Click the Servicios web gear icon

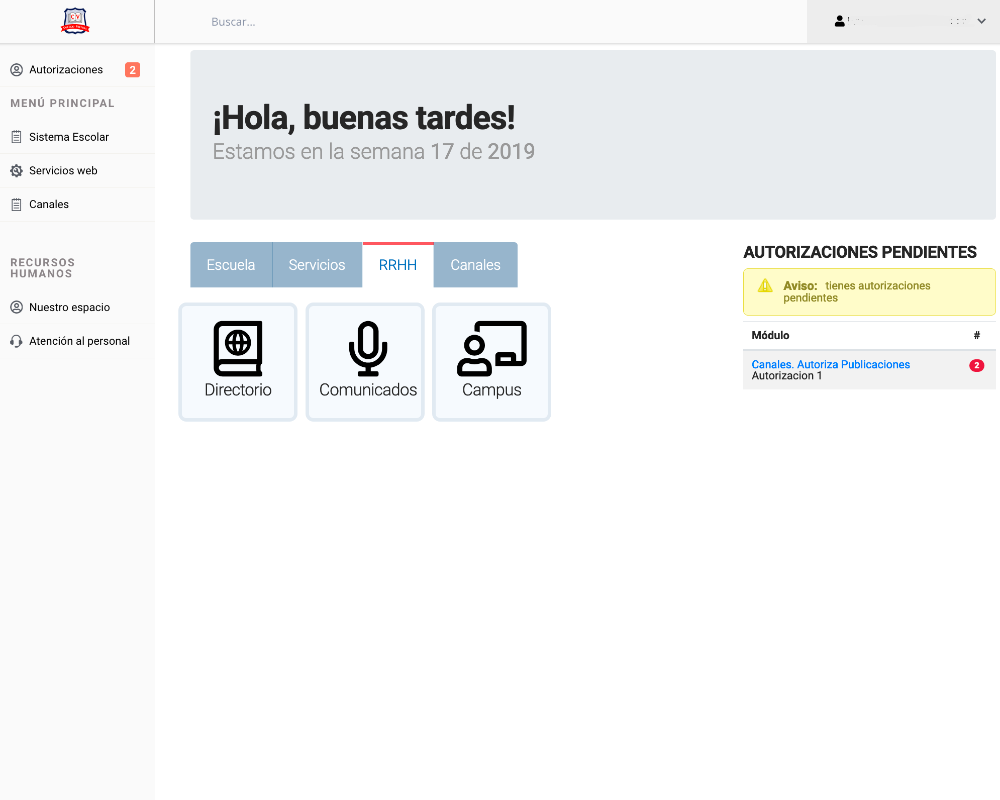click(x=17, y=171)
